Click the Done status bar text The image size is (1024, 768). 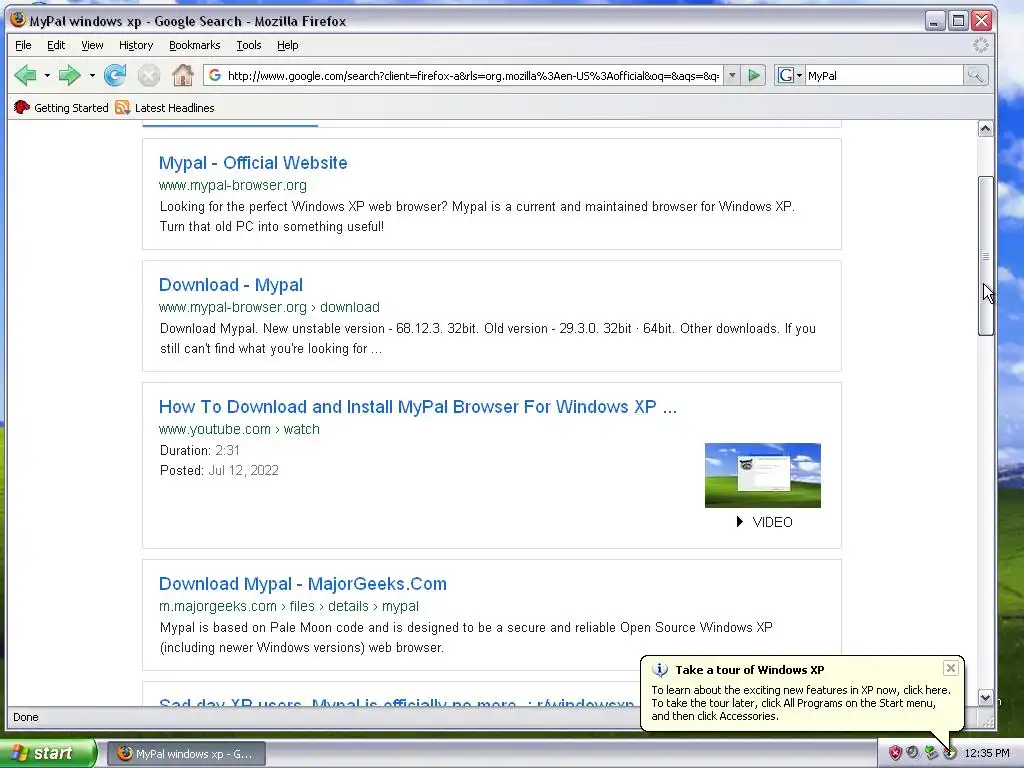[25, 717]
